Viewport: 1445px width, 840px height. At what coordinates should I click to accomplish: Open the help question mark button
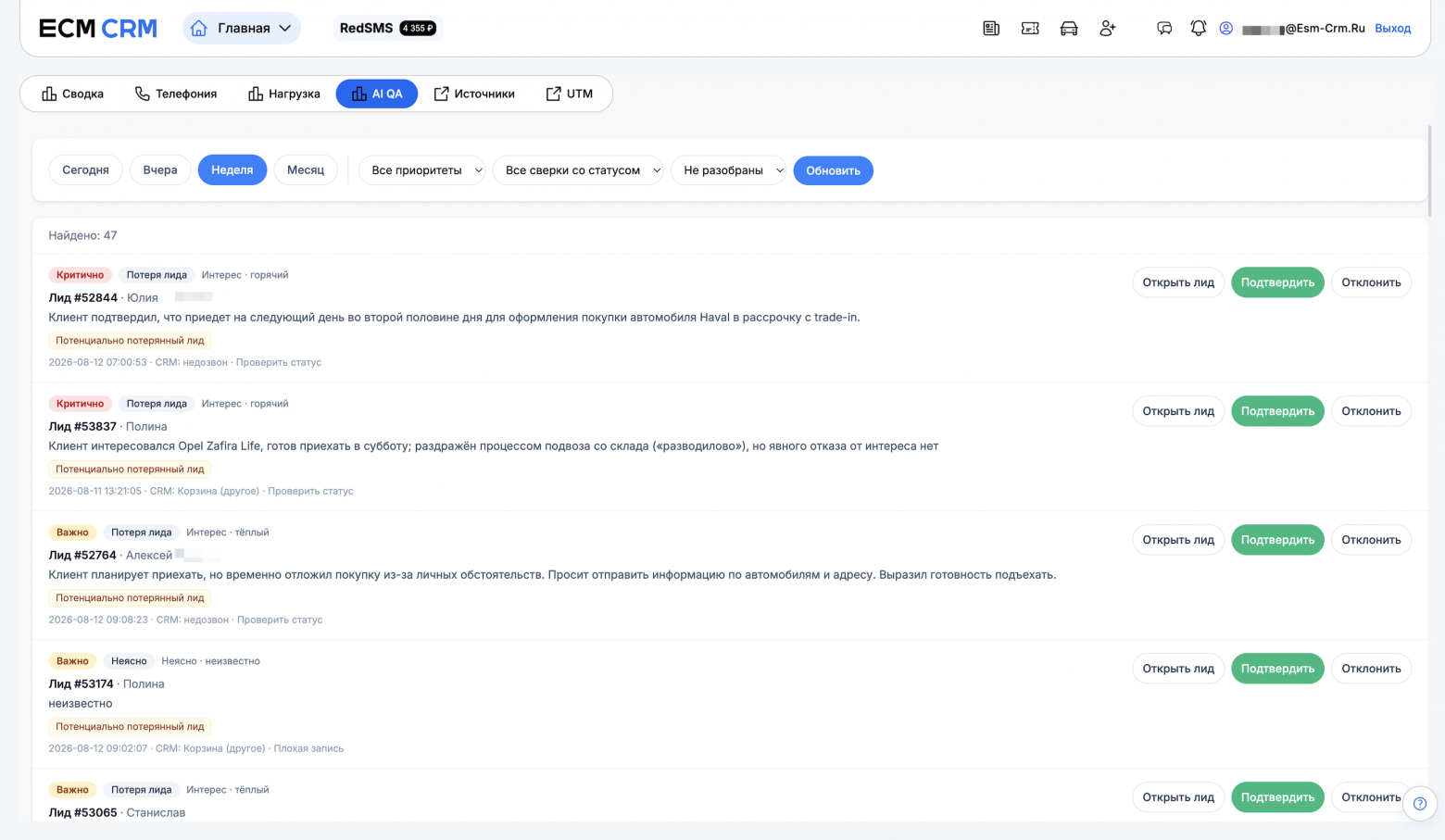point(1420,803)
